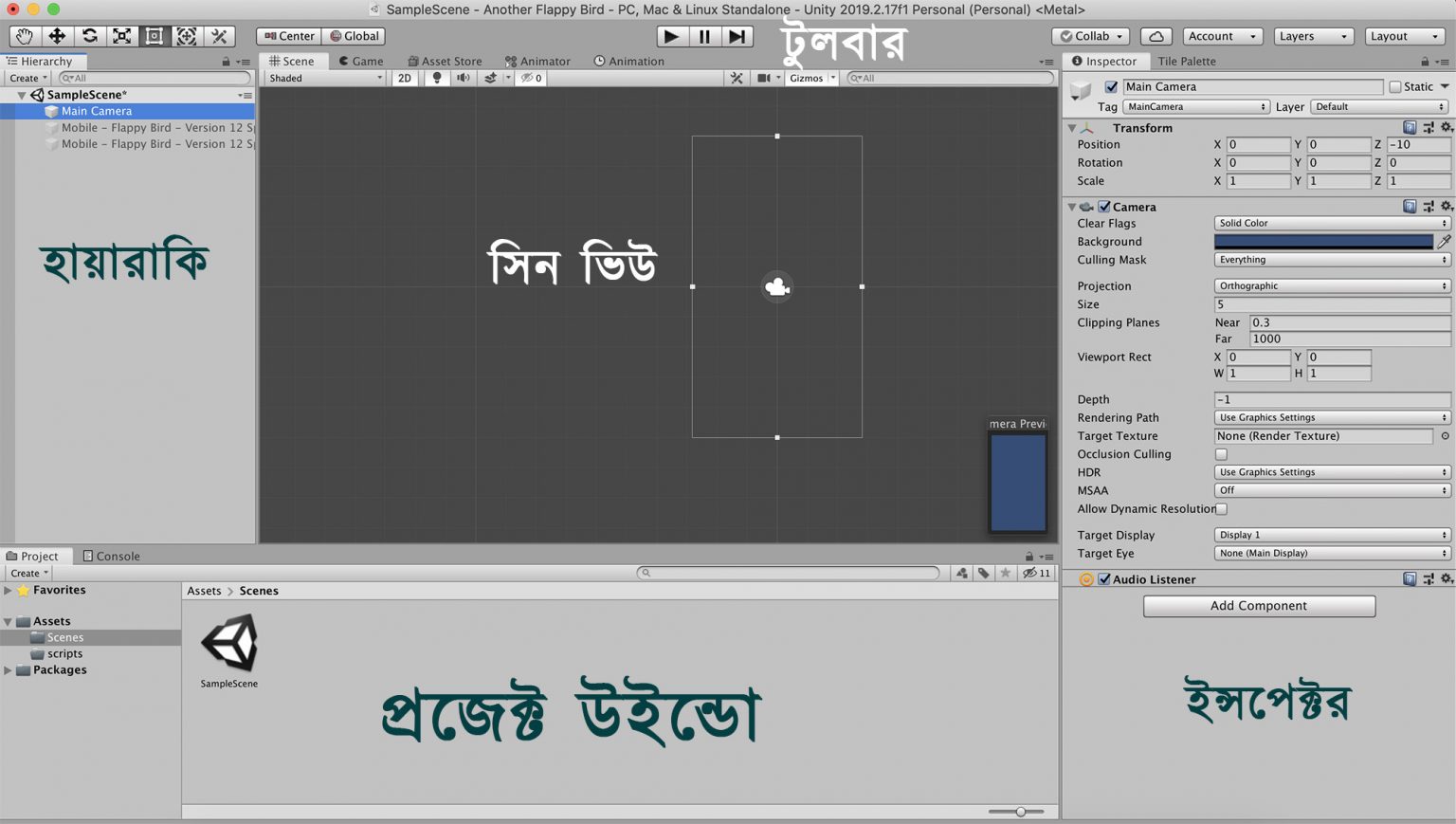Toggle 2D scene view mode
This screenshot has width=1456, height=824.
[x=405, y=78]
